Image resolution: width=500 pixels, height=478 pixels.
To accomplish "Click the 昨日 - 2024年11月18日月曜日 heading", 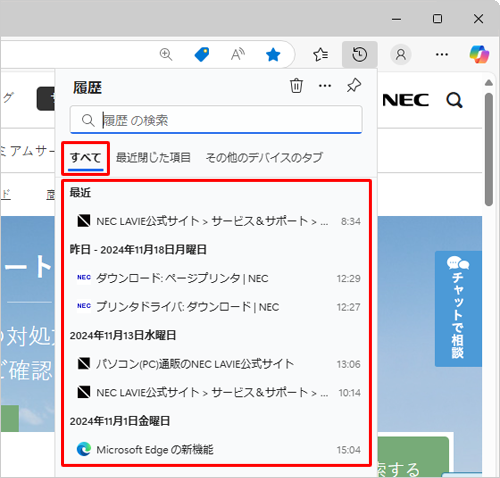I will [x=138, y=250].
